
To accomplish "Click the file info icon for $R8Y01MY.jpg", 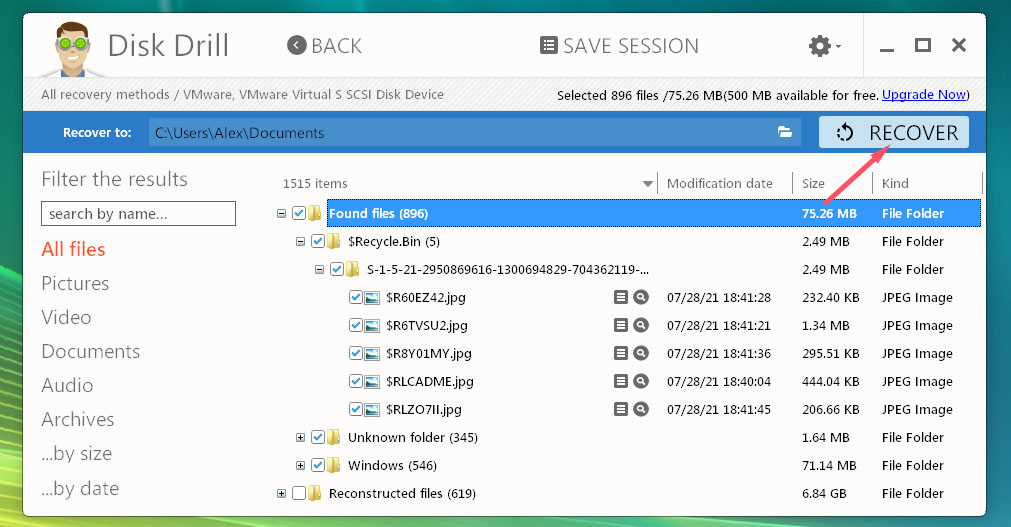I will (621, 353).
